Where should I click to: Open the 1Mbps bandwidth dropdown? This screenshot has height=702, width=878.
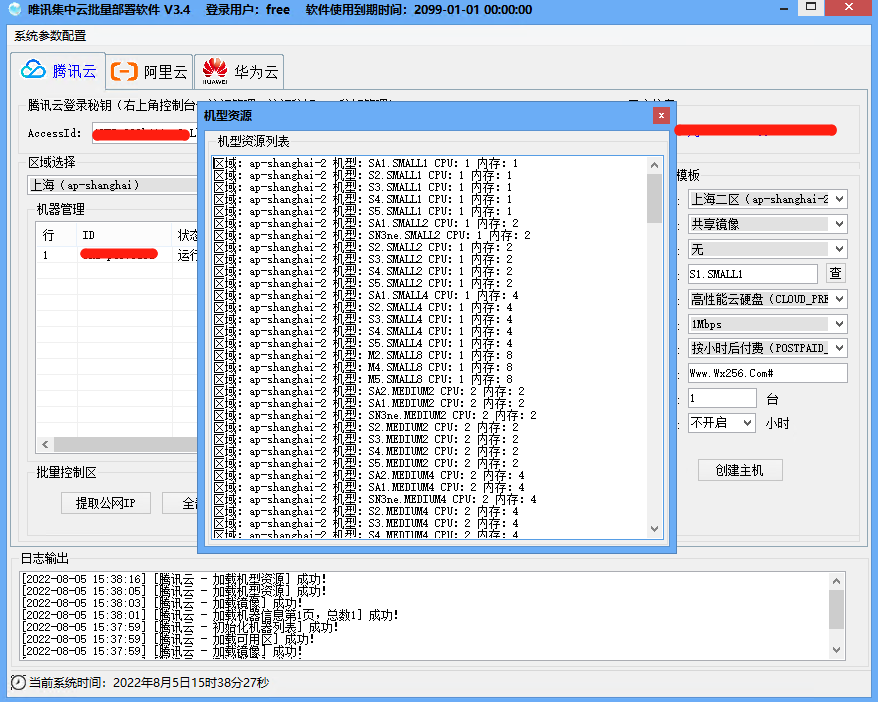tap(767, 324)
